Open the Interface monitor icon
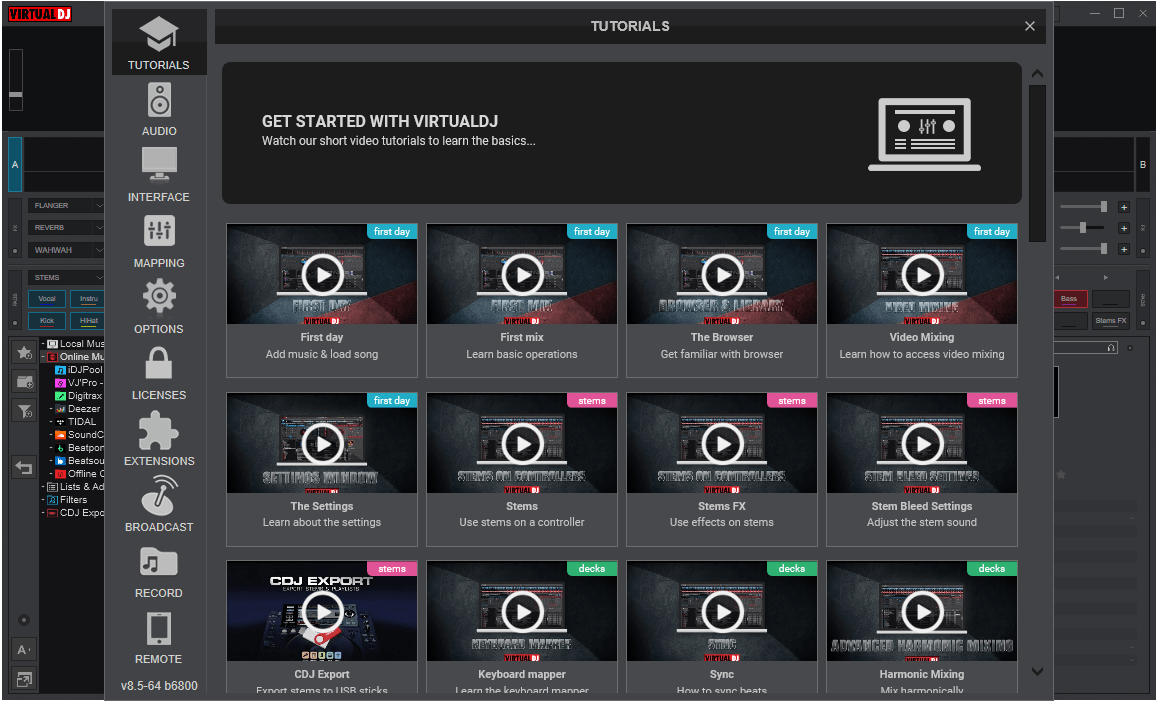This screenshot has height=701, width=1157. 159,165
